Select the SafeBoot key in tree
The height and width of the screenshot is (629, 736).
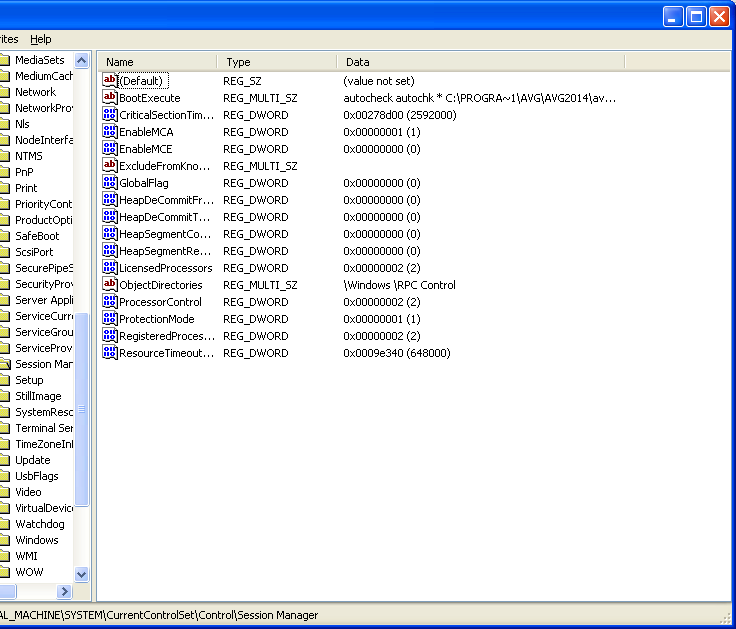coord(37,236)
